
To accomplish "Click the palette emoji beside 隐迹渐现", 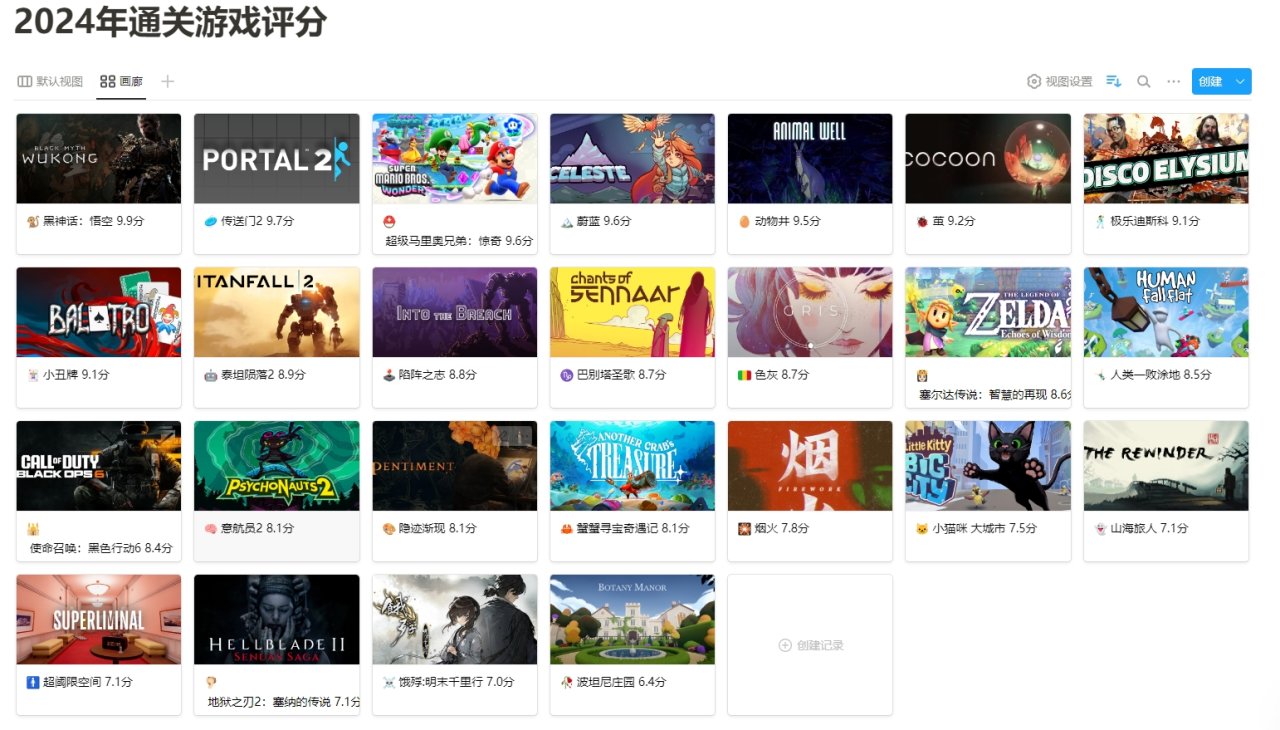I will pos(388,528).
